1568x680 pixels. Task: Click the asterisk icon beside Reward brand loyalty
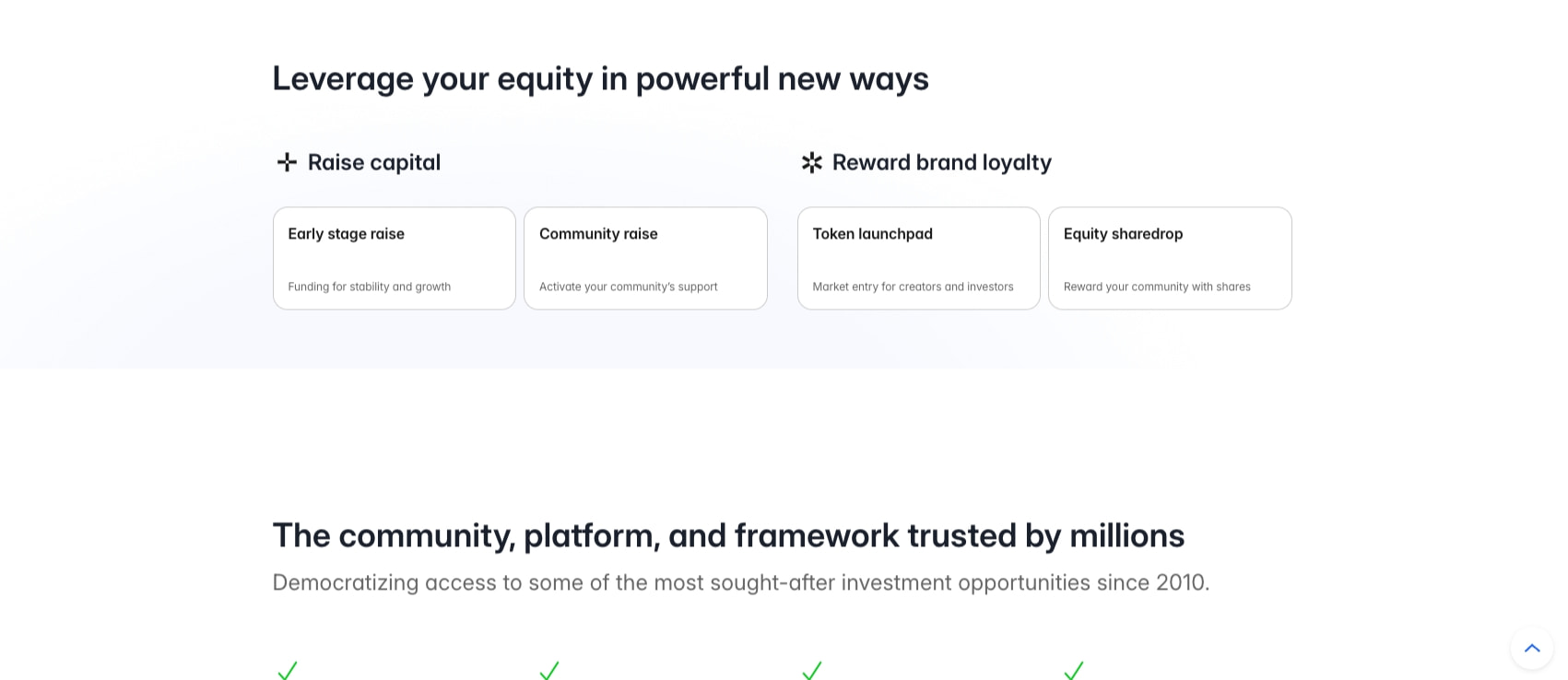pyautogui.click(x=811, y=162)
